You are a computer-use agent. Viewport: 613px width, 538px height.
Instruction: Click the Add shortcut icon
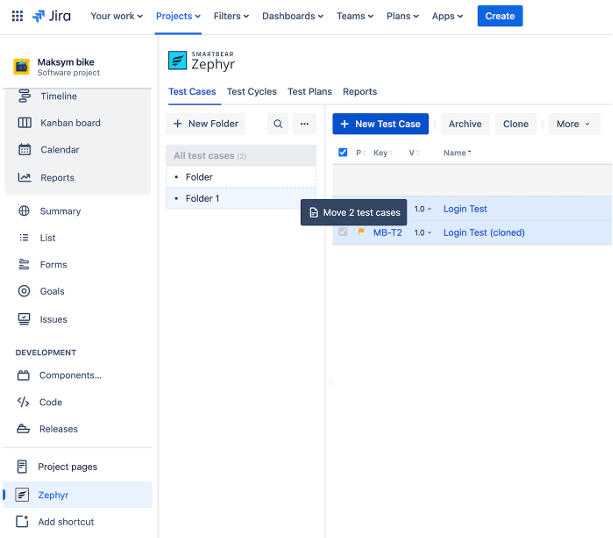[x=23, y=522]
